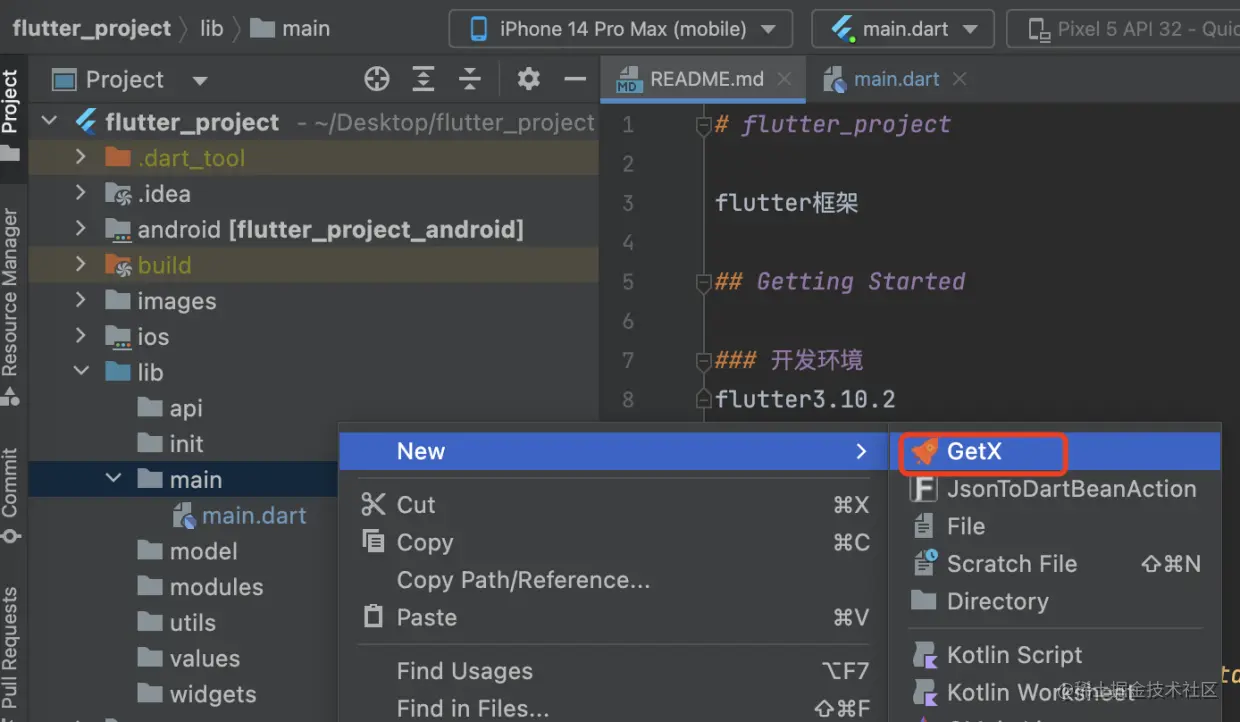Viewport: 1240px width, 722px height.
Task: Click the JsonToDartBeanAction F icon
Action: coord(925,489)
